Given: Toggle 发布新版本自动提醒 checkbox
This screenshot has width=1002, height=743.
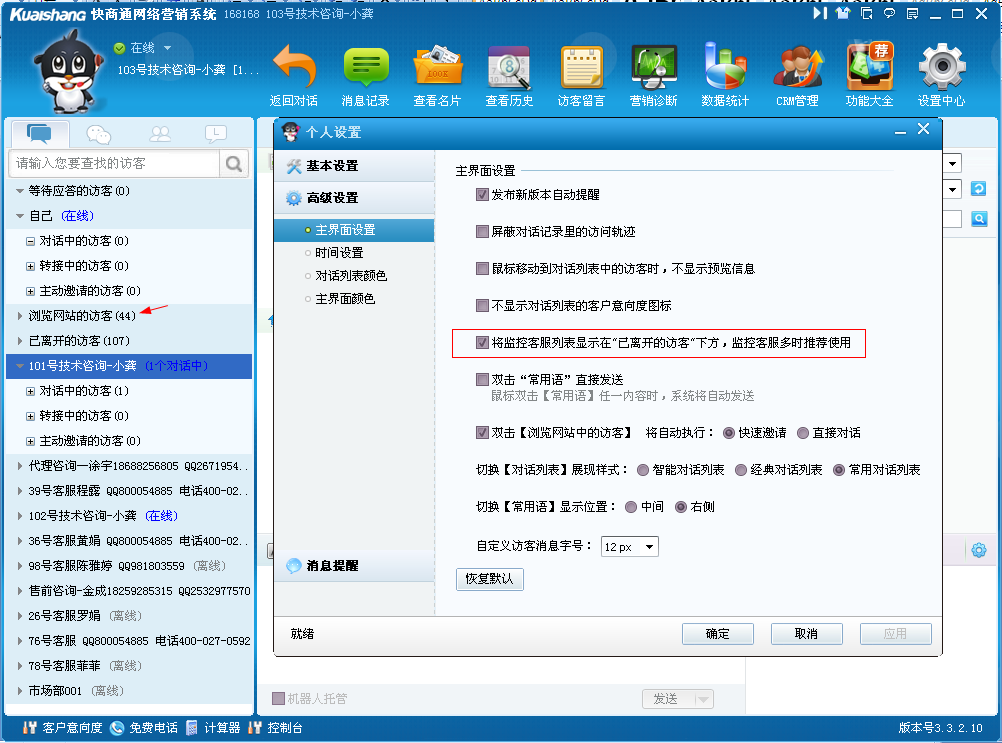Looking at the screenshot, I should pos(482,195).
